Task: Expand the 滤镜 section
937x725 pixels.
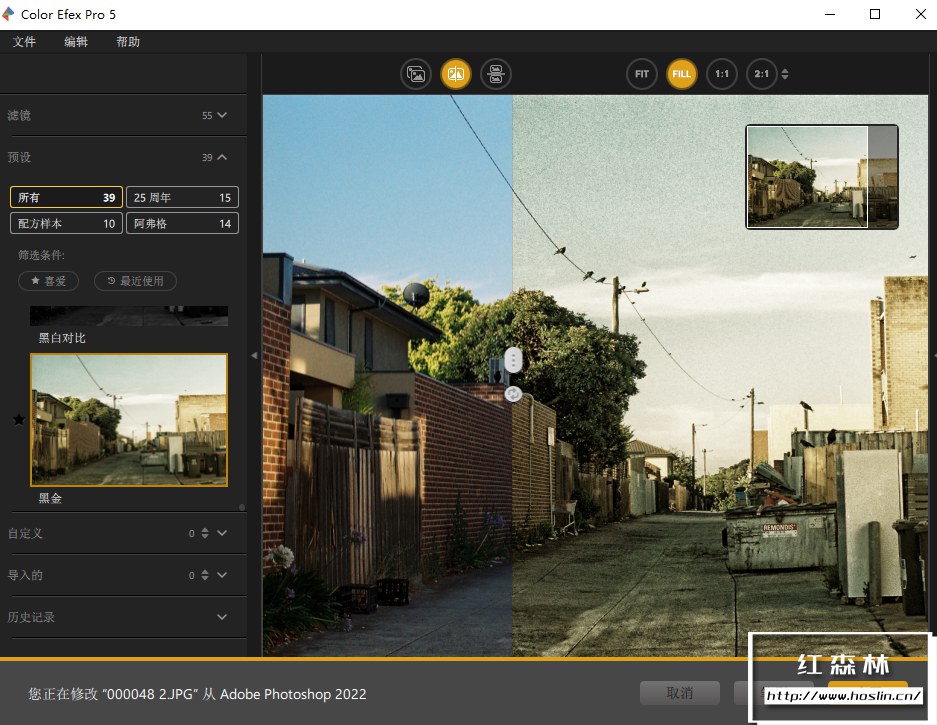Action: click(222, 115)
